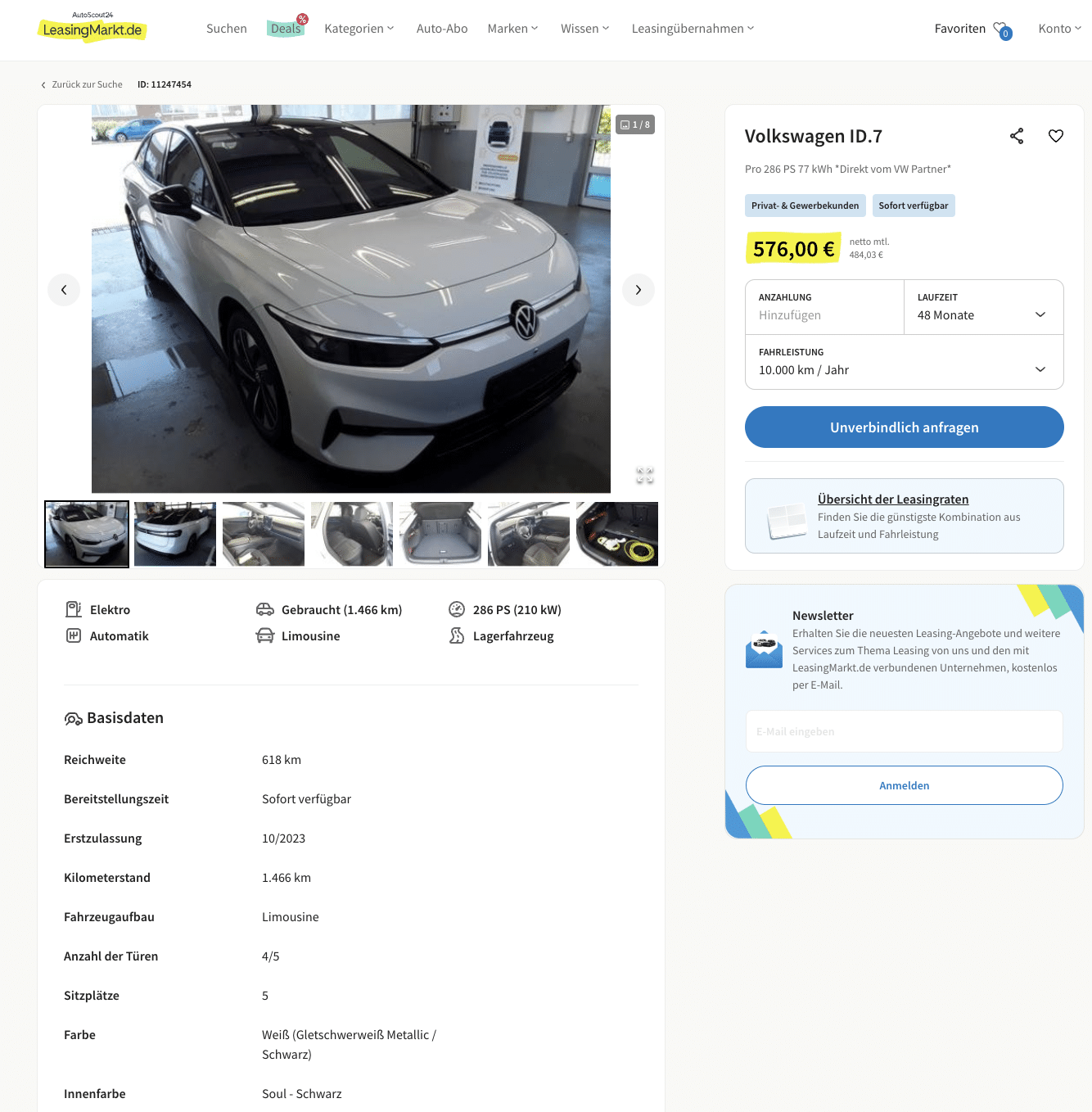This screenshot has width=1092, height=1112.
Task: Click the back arrow Zurück zur Suche
Action: [x=82, y=84]
